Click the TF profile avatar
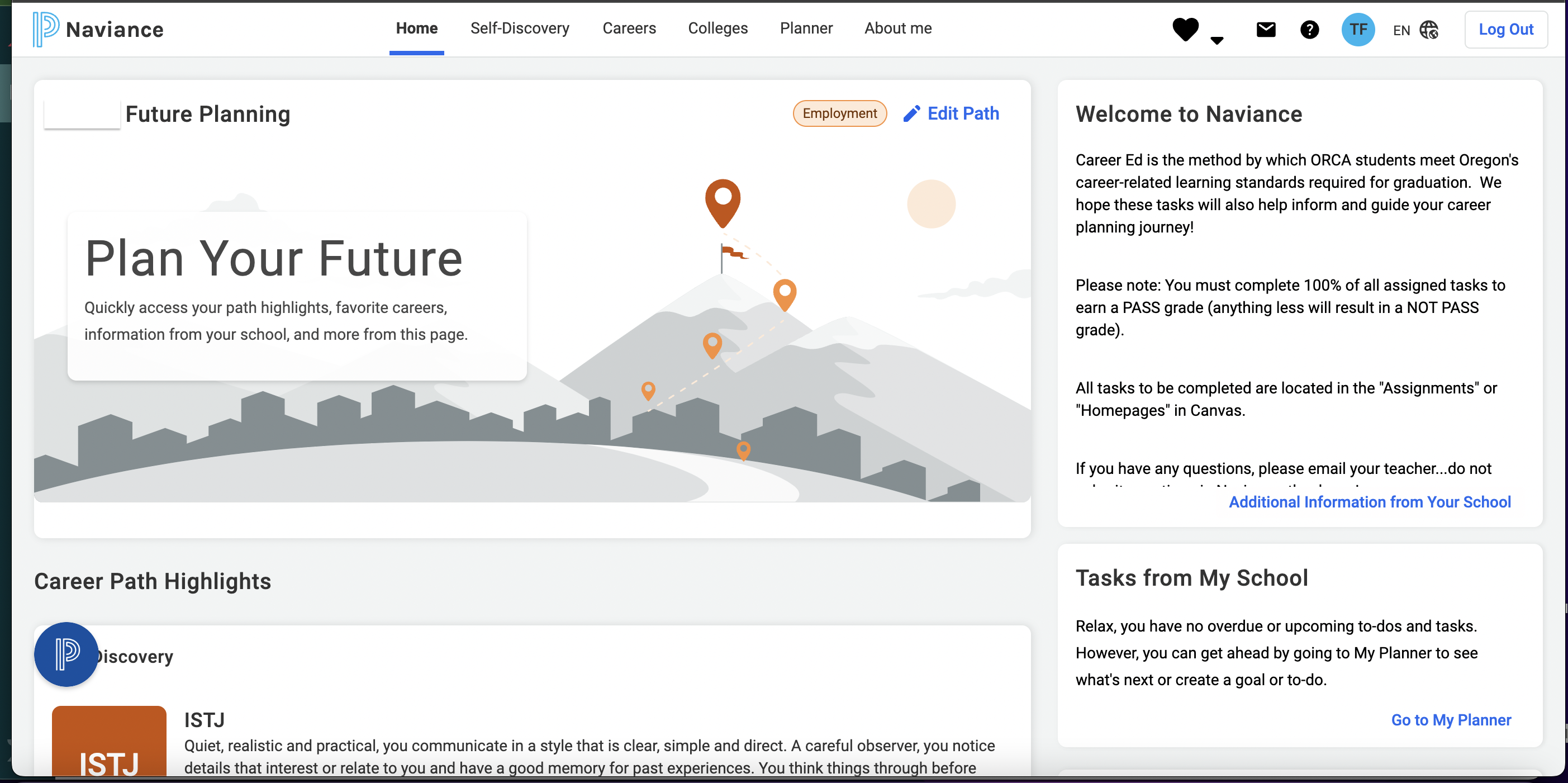This screenshot has height=783, width=1568. coord(1358,29)
